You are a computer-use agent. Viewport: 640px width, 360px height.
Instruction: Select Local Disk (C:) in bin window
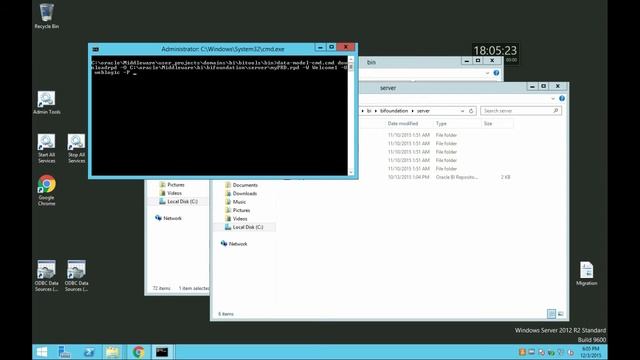click(x=182, y=202)
